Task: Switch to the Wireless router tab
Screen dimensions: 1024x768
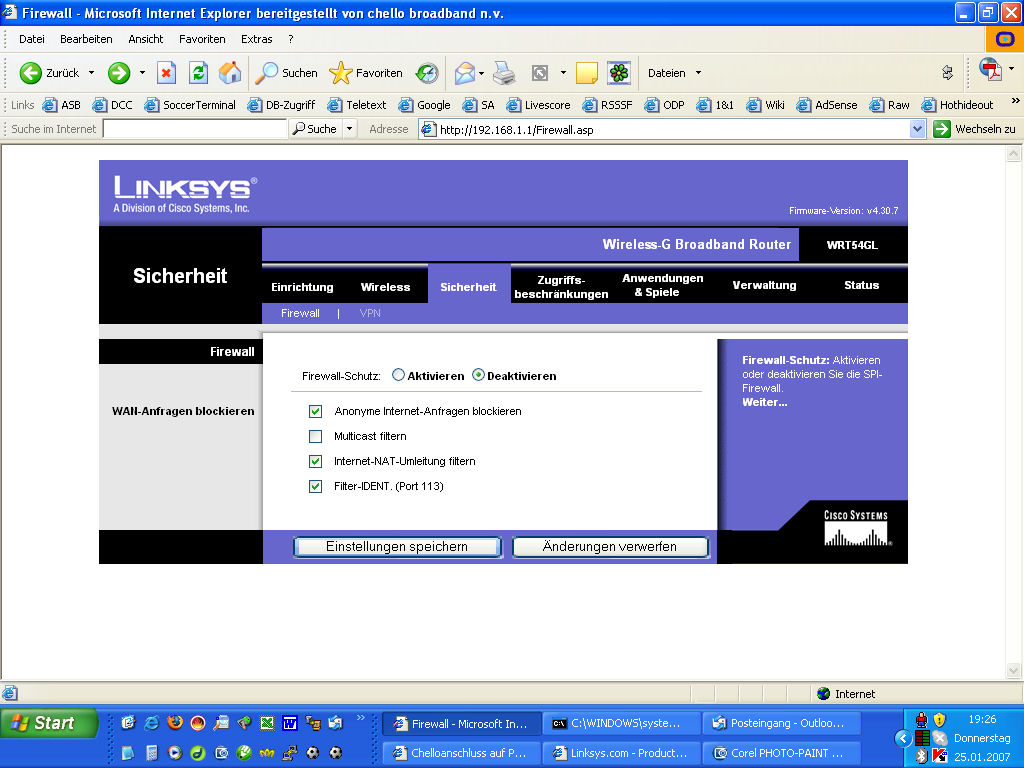Action: point(385,287)
